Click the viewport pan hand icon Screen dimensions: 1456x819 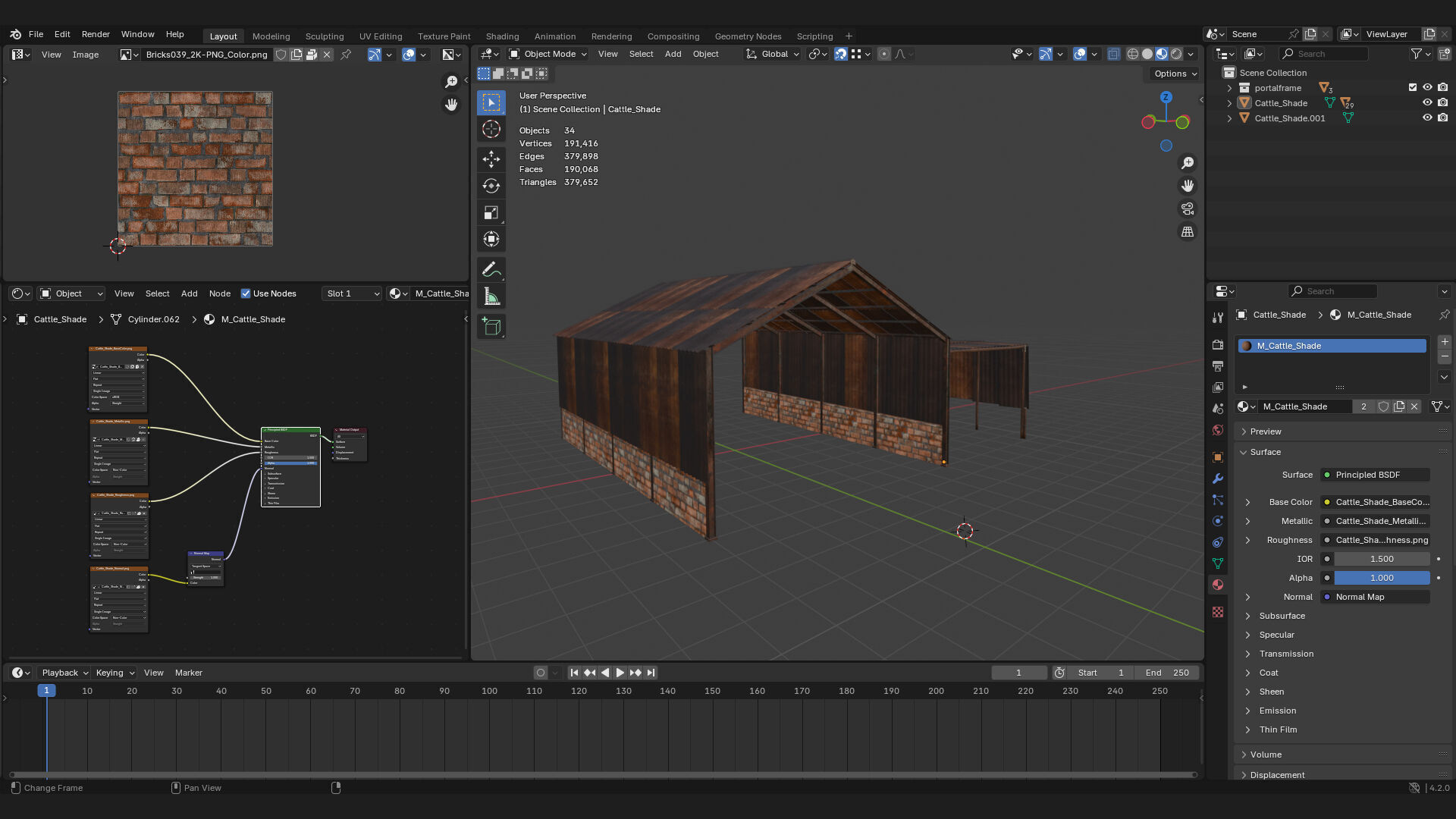(1188, 186)
